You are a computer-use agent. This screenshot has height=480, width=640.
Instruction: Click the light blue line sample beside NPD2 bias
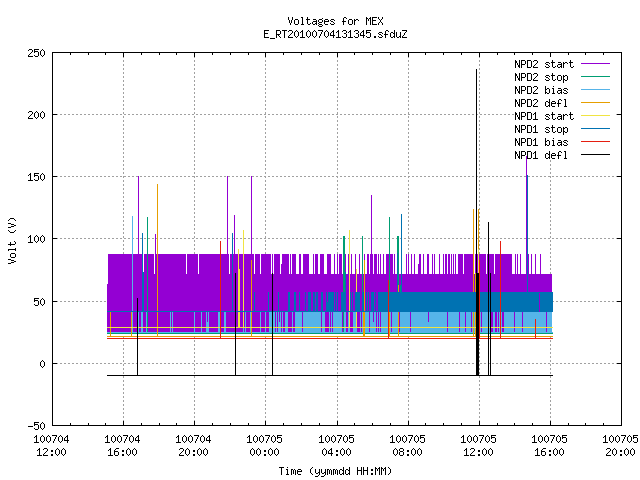(596, 89)
